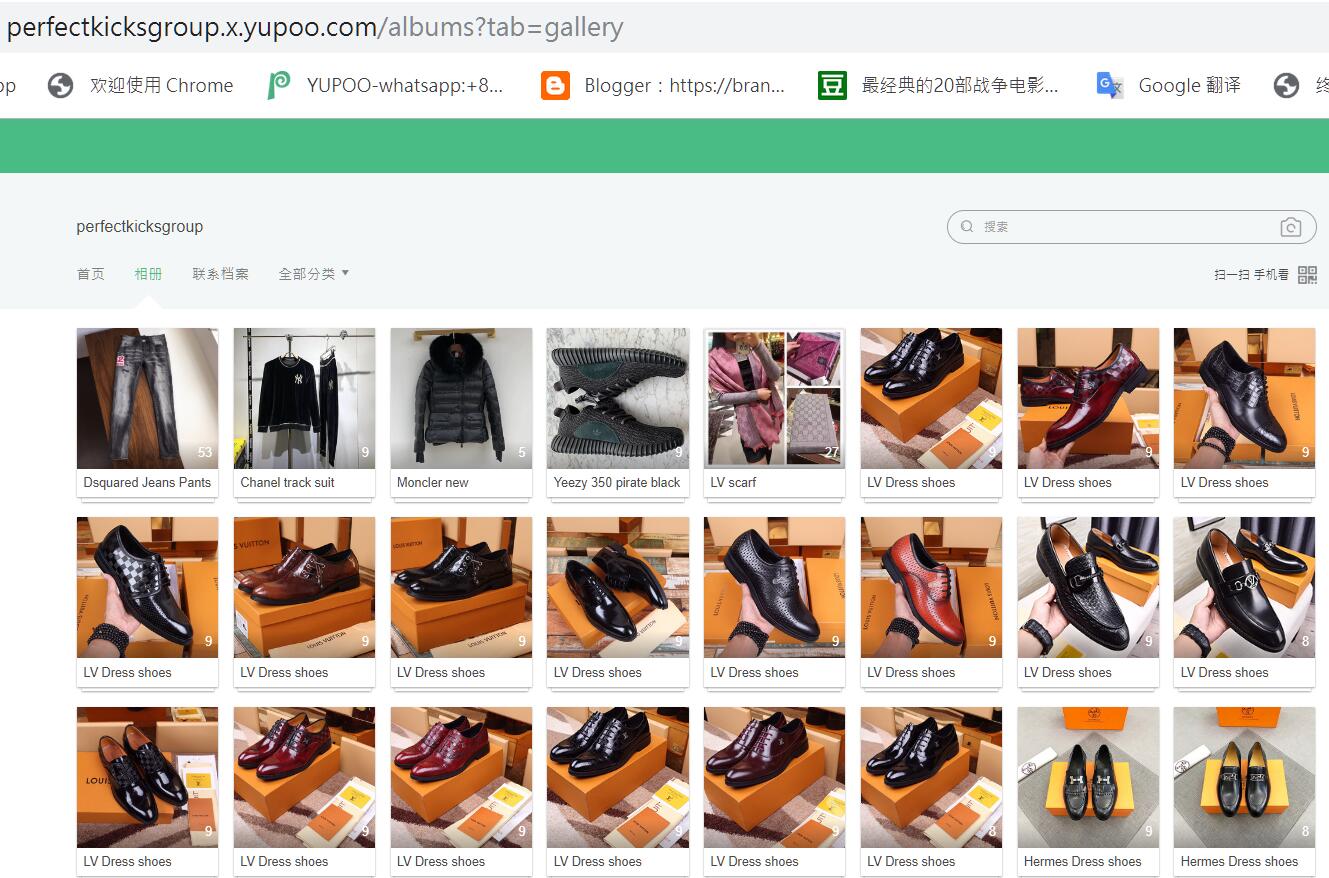
Task: Open the Hermes Dress shoes album
Action: 1087,777
